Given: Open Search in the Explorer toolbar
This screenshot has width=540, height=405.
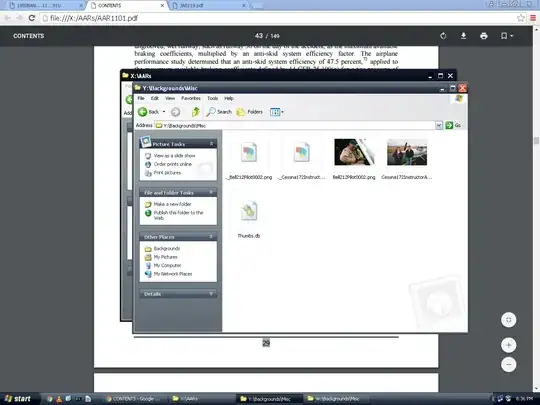Looking at the screenshot, I should tap(219, 112).
